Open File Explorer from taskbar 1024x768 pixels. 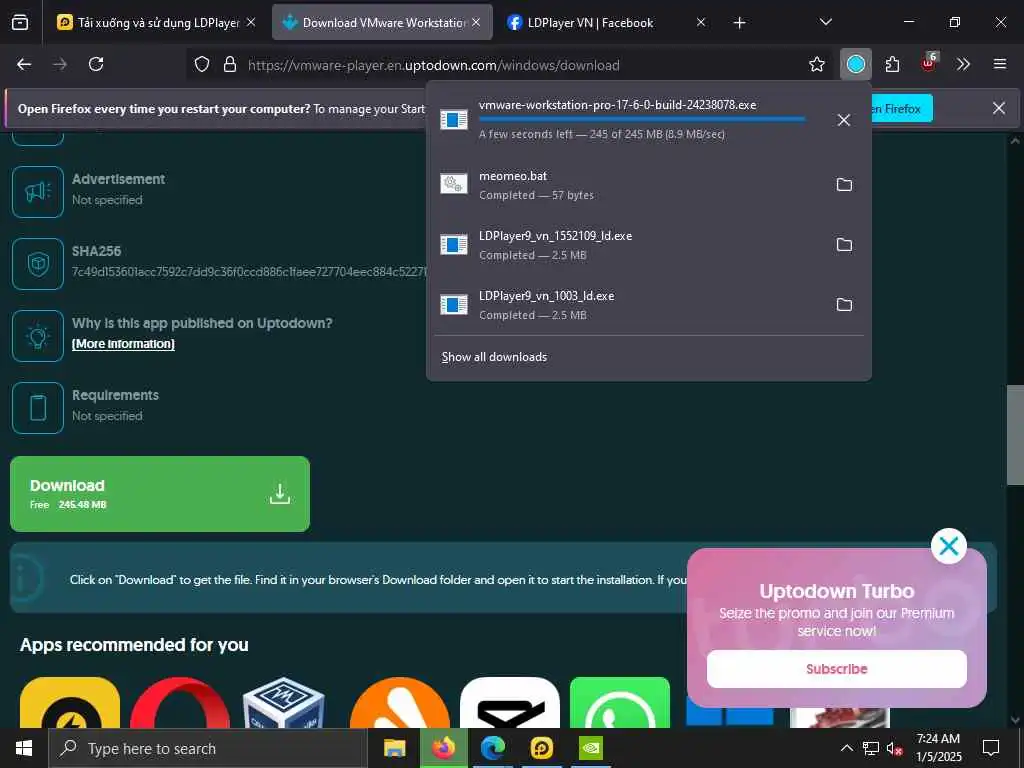click(394, 748)
